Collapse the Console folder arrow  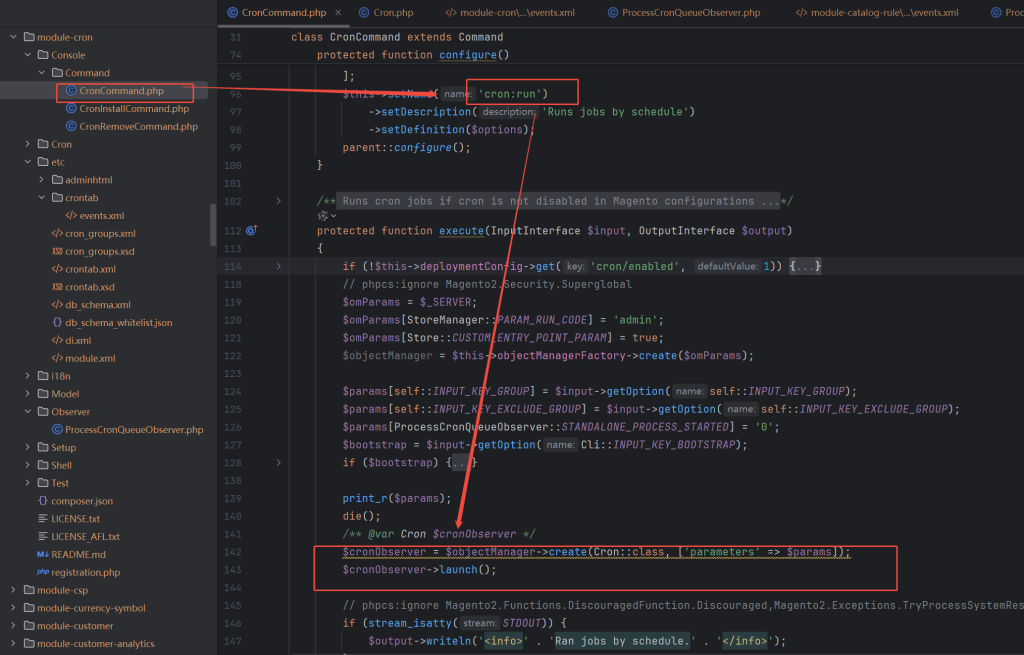coord(27,55)
